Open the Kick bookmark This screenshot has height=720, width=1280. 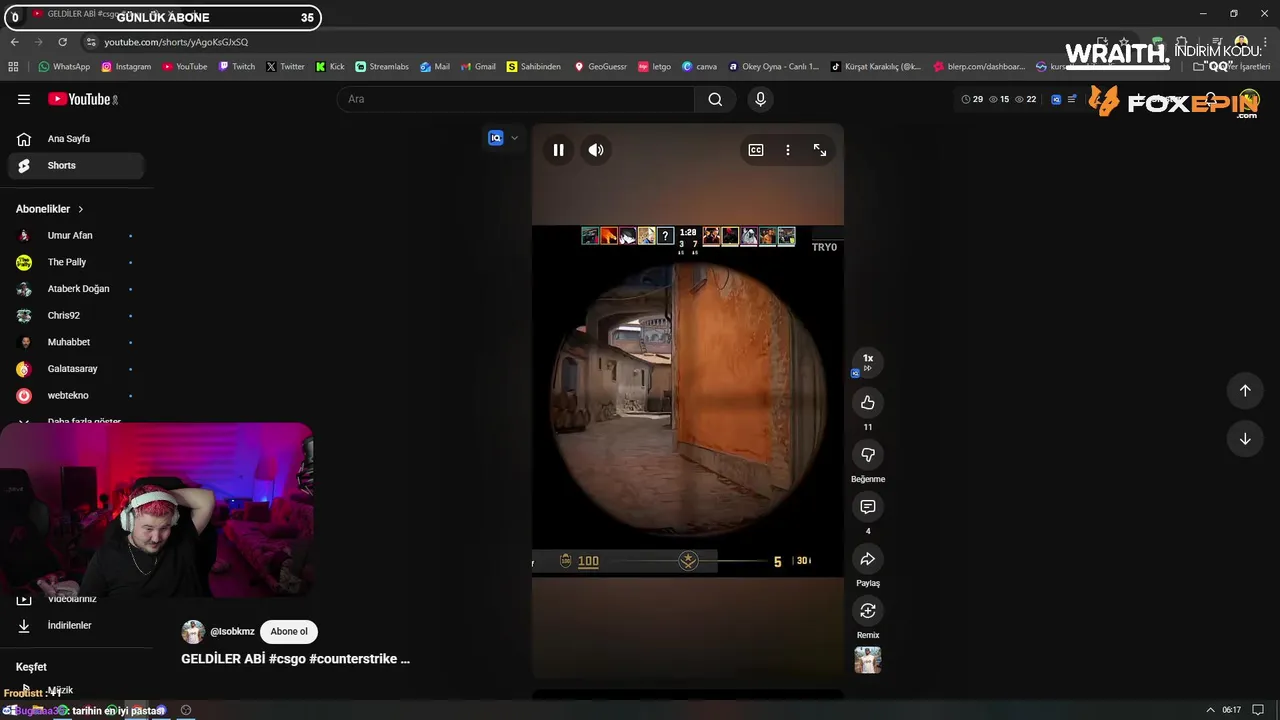pyautogui.click(x=330, y=67)
